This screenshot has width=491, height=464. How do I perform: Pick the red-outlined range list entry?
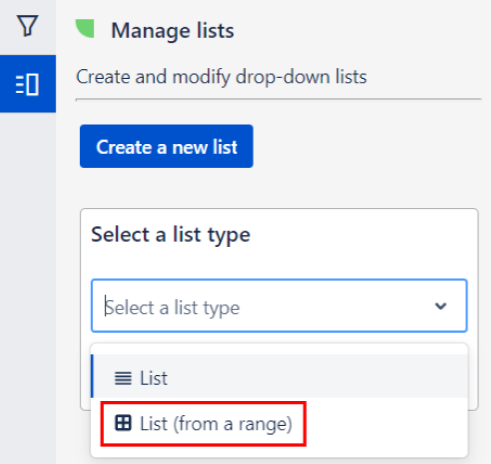tap(203, 423)
